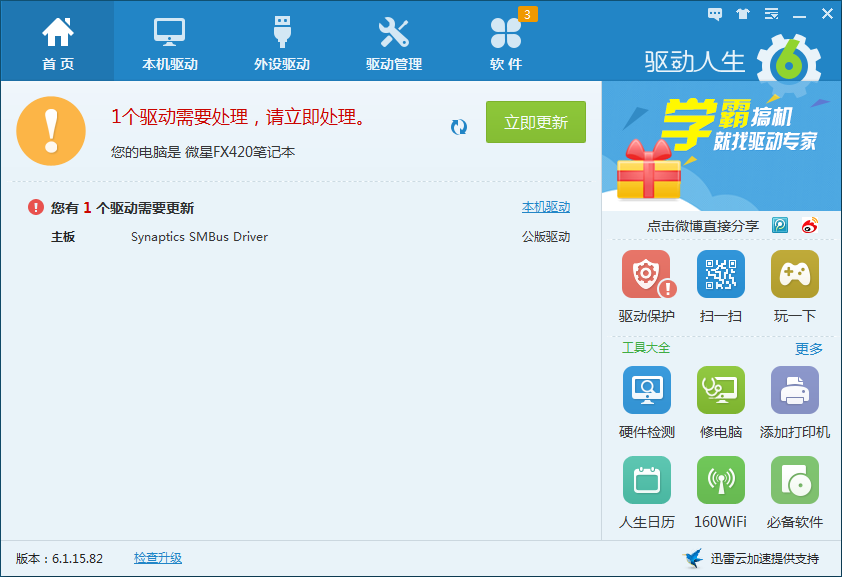The height and width of the screenshot is (577, 842).
Task: Share via the Sina Weibo icon
Action: click(x=809, y=225)
